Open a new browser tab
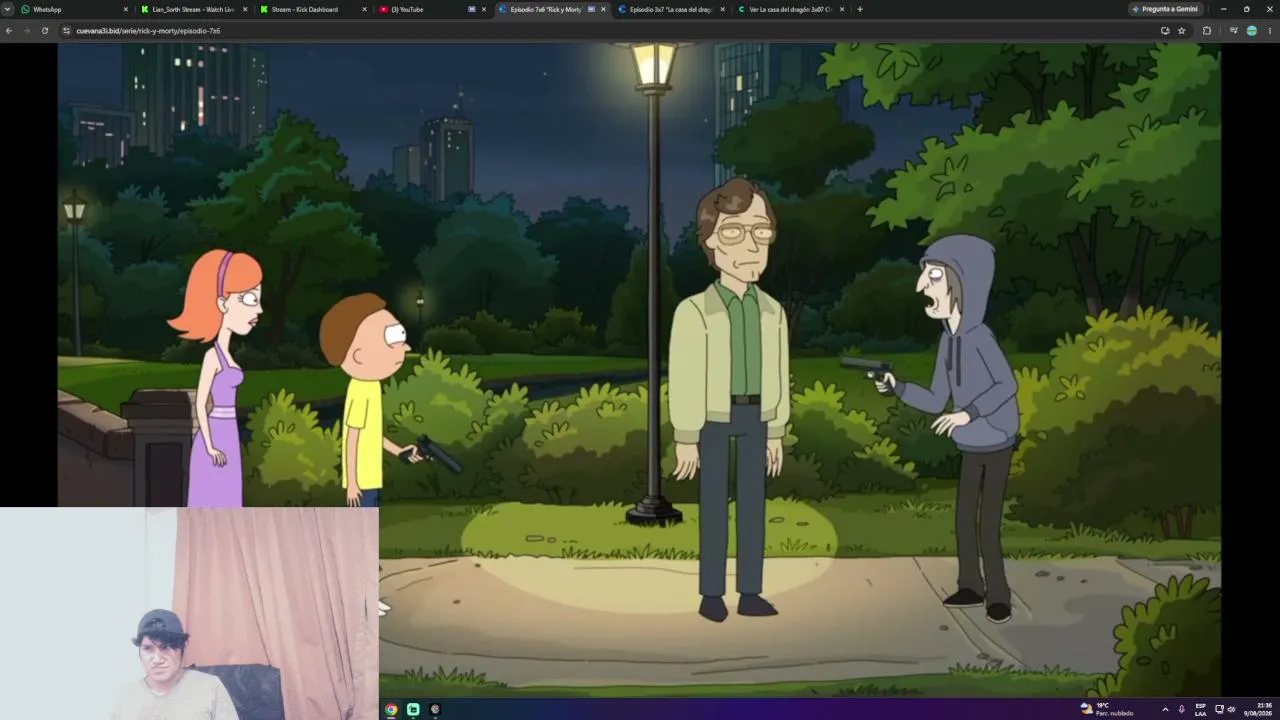 click(860, 9)
